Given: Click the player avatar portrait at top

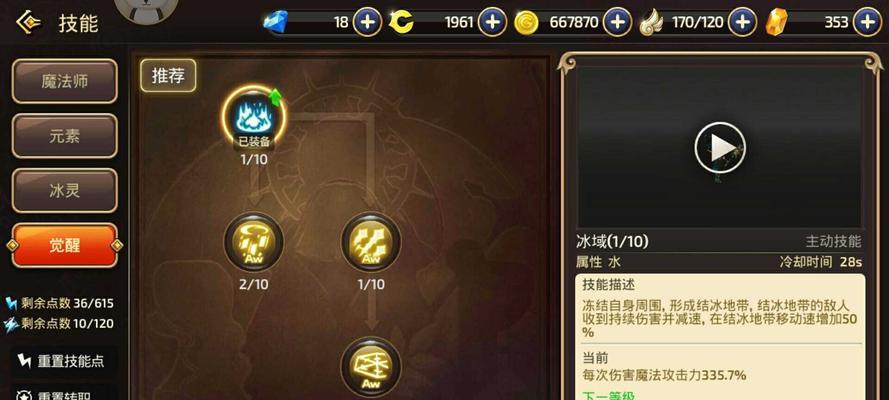Looking at the screenshot, I should pos(143,12).
